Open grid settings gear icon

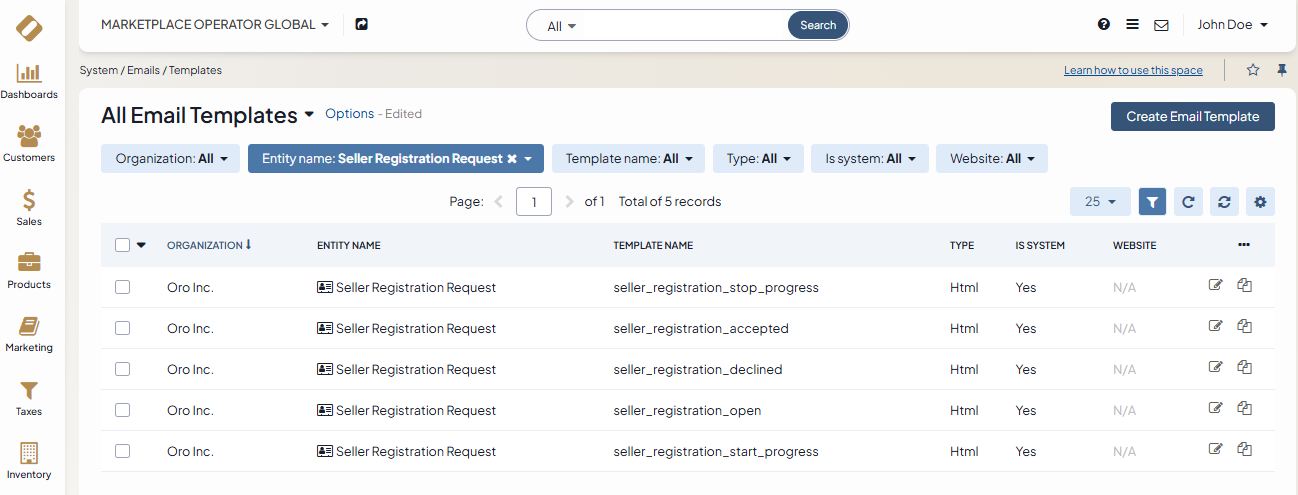pyautogui.click(x=1260, y=202)
